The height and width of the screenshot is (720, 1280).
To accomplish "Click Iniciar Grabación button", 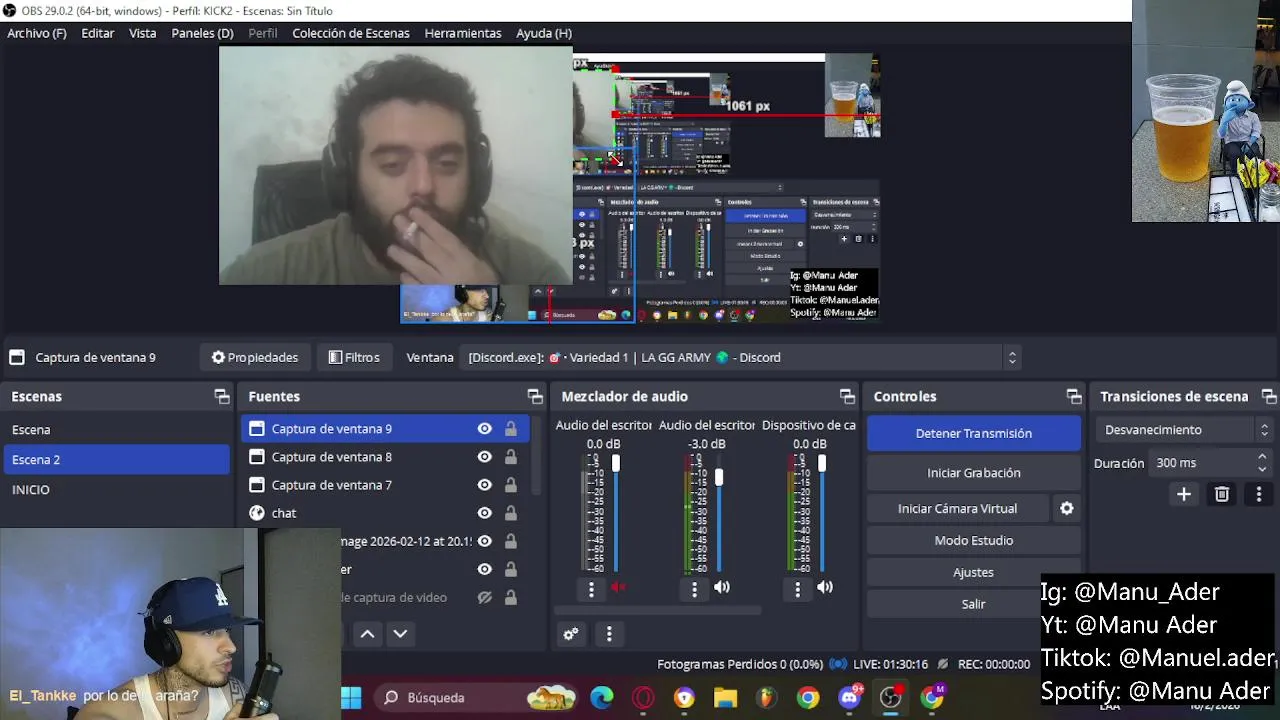I will coord(974,473).
